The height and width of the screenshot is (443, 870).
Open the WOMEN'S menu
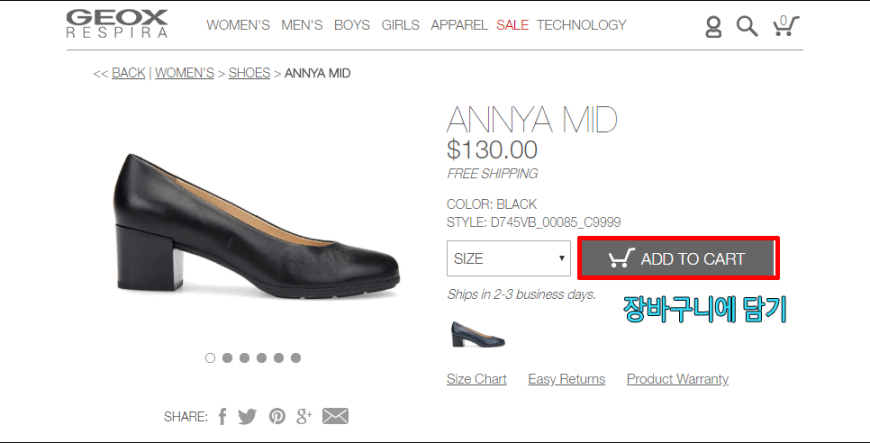coord(238,25)
